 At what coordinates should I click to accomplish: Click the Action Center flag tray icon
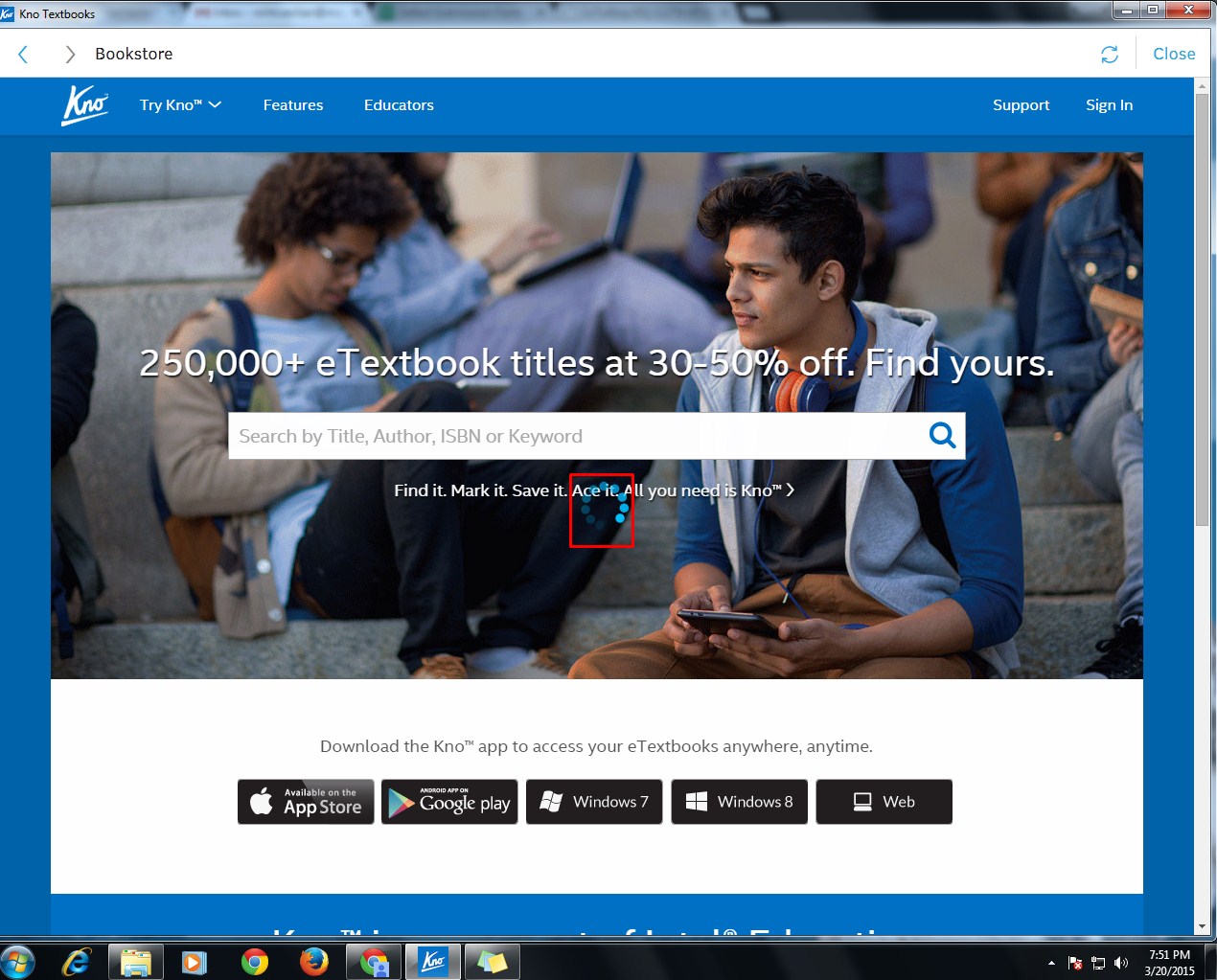pos(1075,963)
